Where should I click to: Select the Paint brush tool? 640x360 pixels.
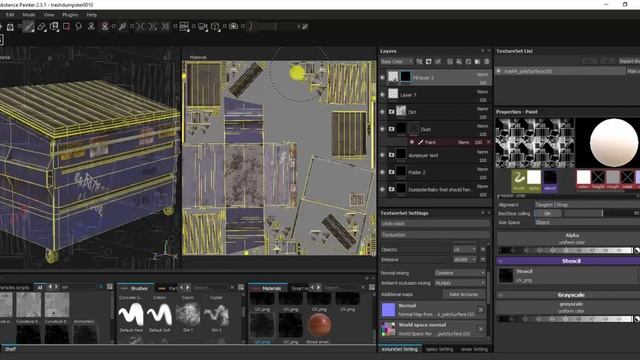coord(29,27)
